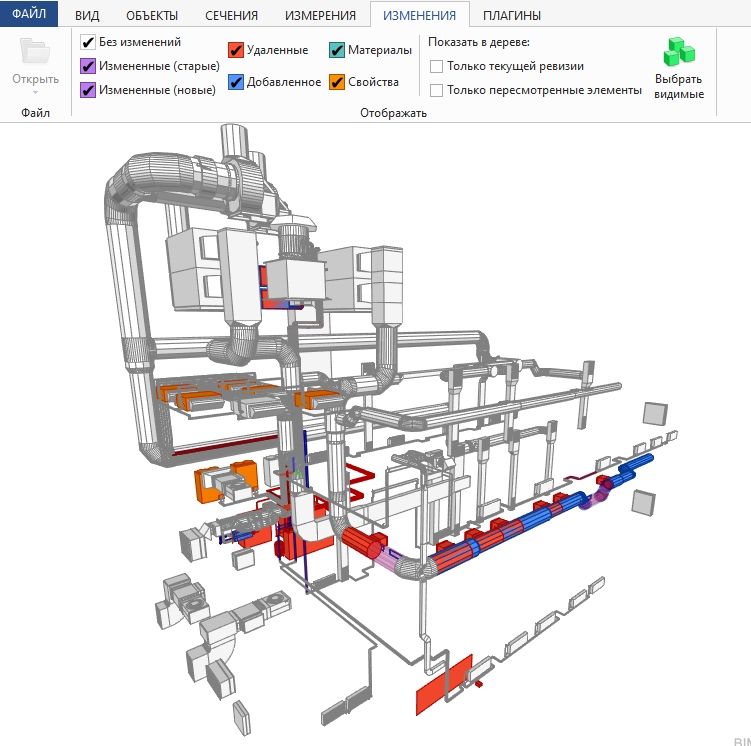Expand the 'Открыть' dropdown arrow
The width and height of the screenshot is (751, 746).
(x=35, y=92)
